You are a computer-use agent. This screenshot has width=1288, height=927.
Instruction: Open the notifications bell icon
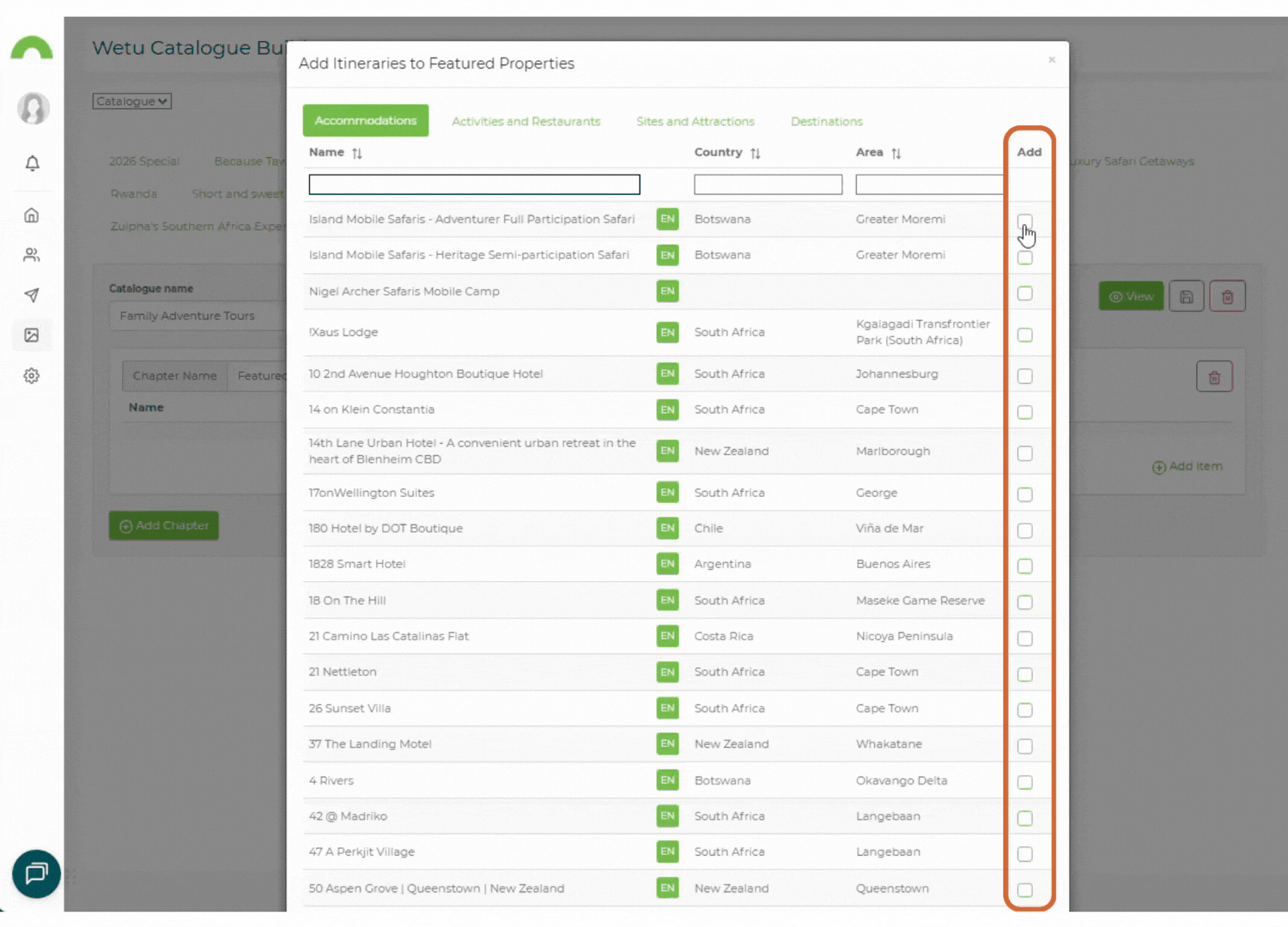coord(32,163)
